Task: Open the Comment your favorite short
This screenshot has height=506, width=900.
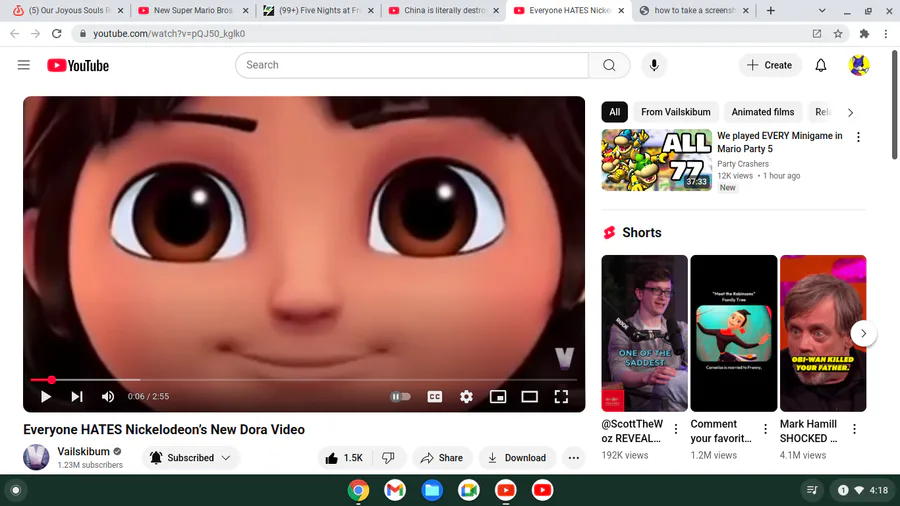Action: 734,333
